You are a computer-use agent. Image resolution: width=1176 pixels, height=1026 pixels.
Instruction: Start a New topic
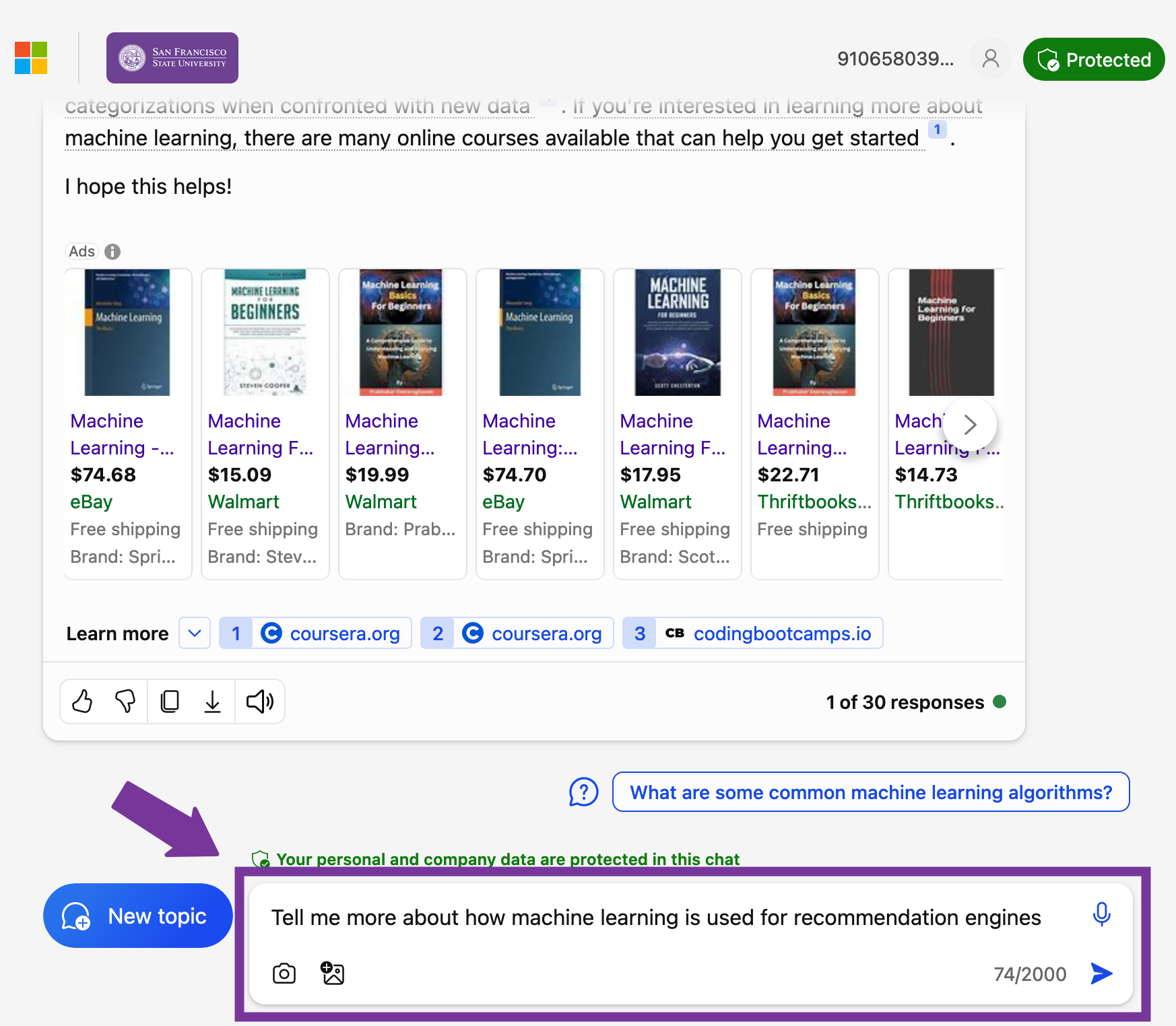point(137,915)
